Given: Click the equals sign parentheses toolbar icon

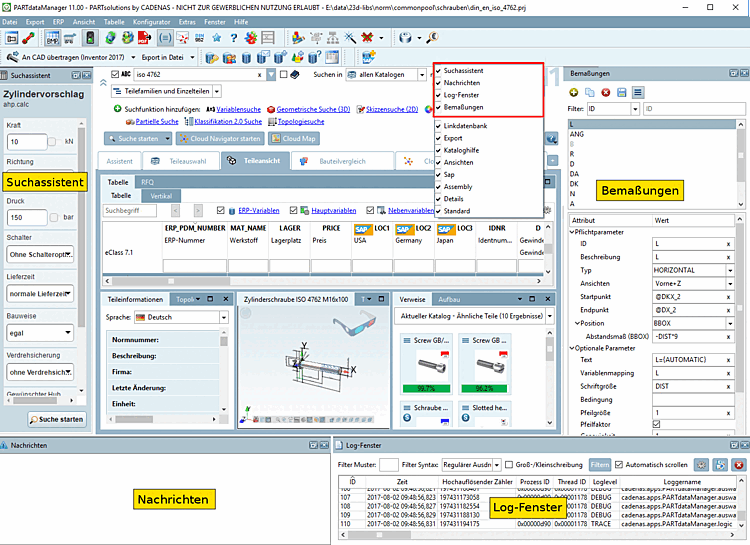Looking at the screenshot, I should click(x=165, y=37).
